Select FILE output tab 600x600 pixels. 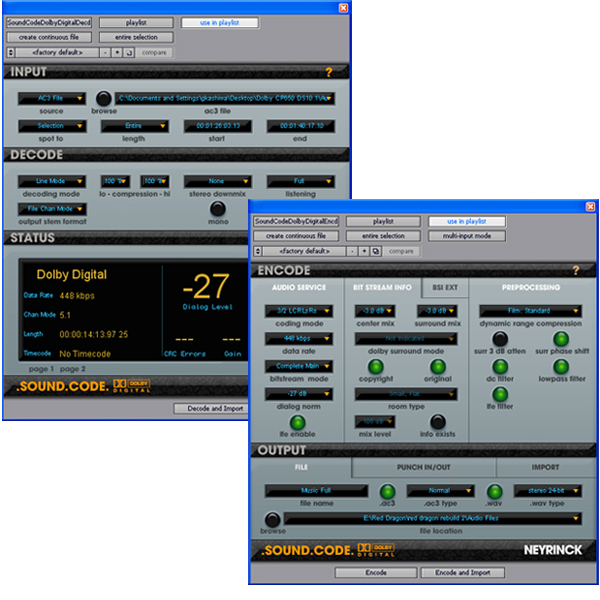tap(301, 467)
